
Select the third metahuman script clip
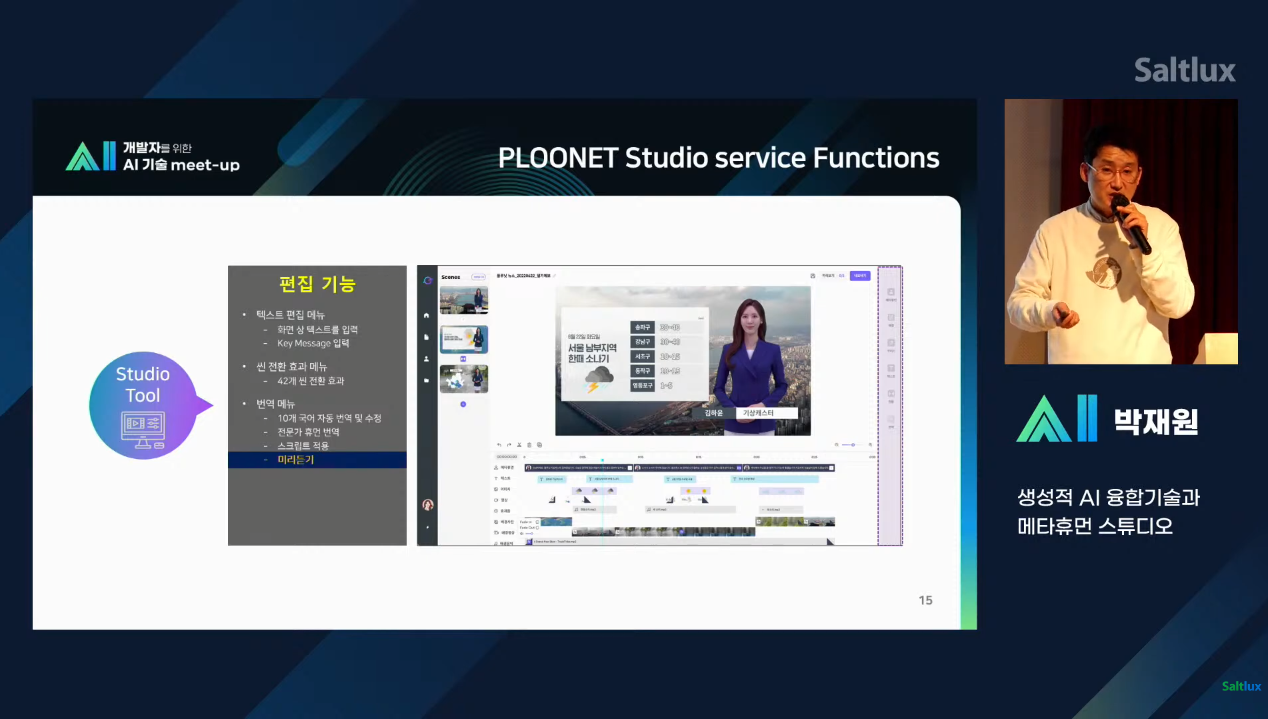click(x=789, y=468)
